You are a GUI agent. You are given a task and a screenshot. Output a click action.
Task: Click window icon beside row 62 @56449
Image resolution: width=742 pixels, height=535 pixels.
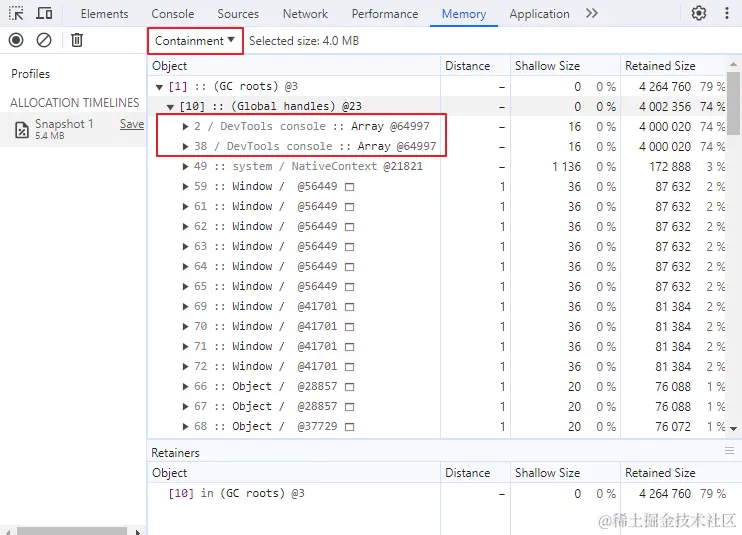click(x=349, y=227)
